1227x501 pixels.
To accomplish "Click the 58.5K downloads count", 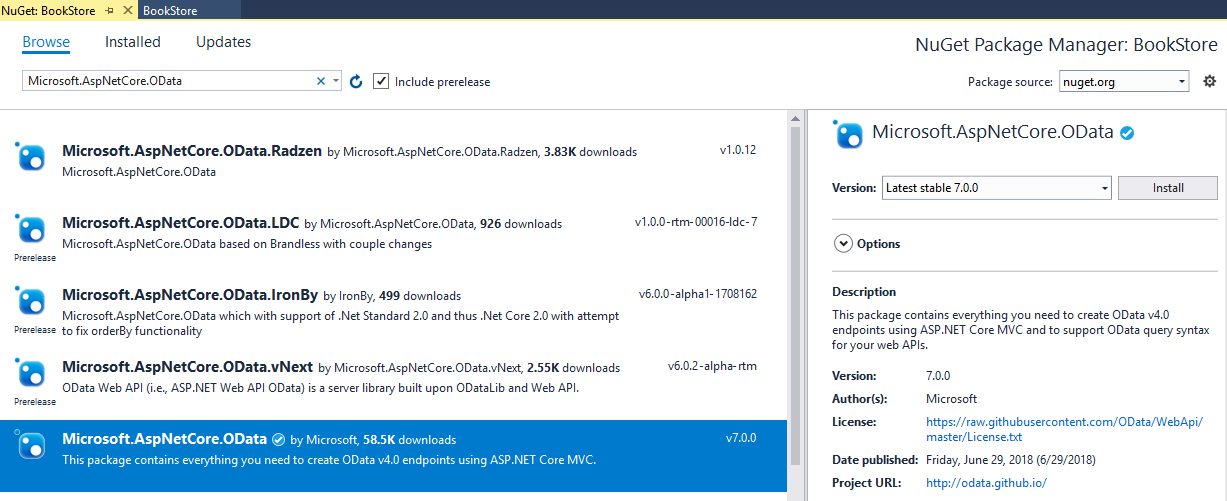I will tap(409, 440).
